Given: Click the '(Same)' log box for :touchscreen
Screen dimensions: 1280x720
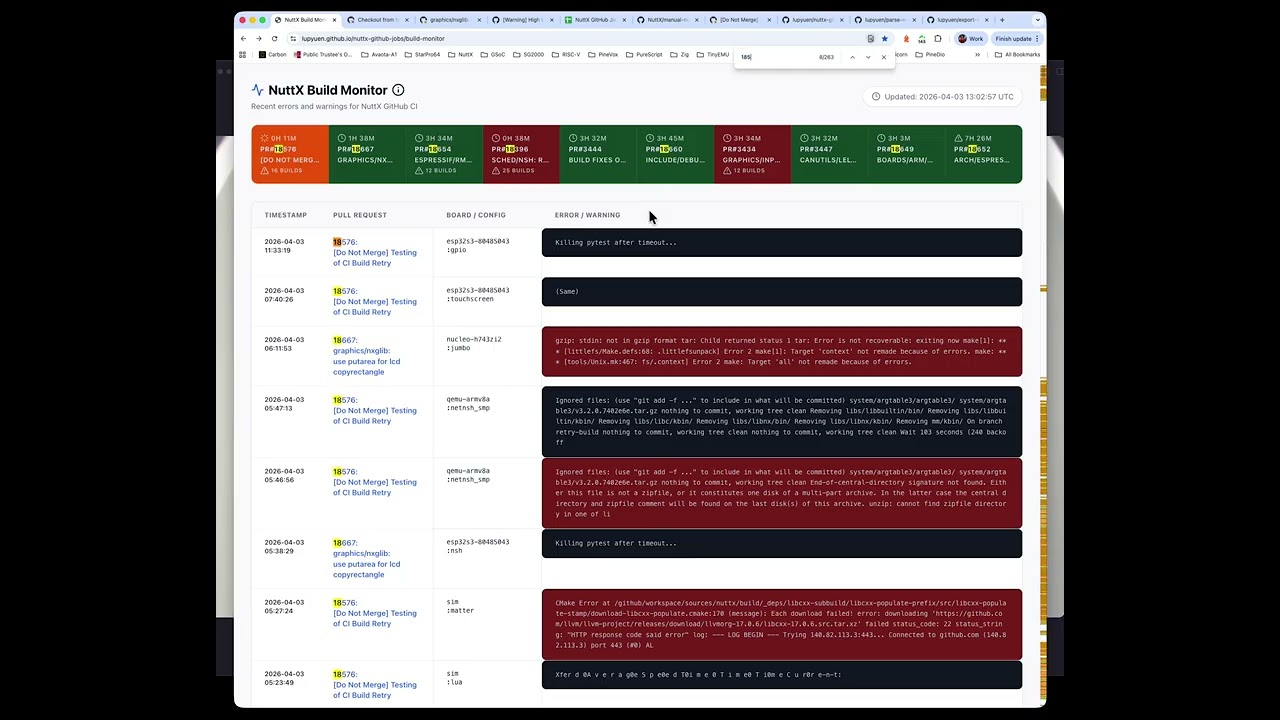Looking at the screenshot, I should tap(782, 291).
